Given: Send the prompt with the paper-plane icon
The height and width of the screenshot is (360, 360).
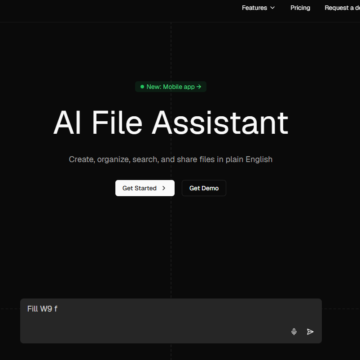Looking at the screenshot, I should tap(310, 331).
